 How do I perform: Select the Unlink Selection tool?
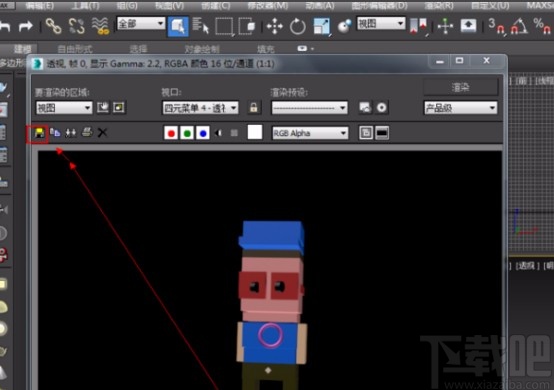coord(77,26)
